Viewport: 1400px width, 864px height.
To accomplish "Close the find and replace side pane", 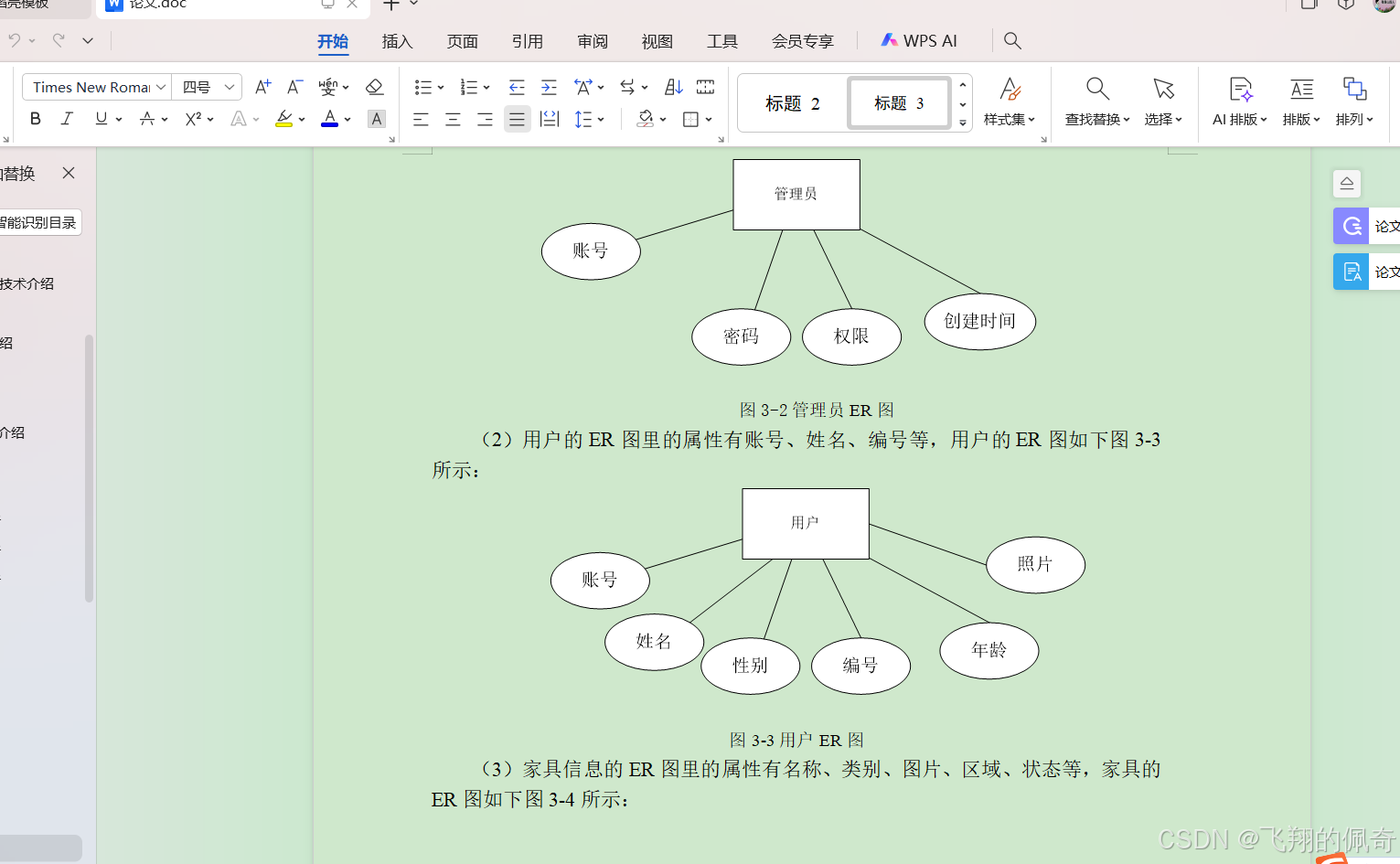I will pos(69,173).
